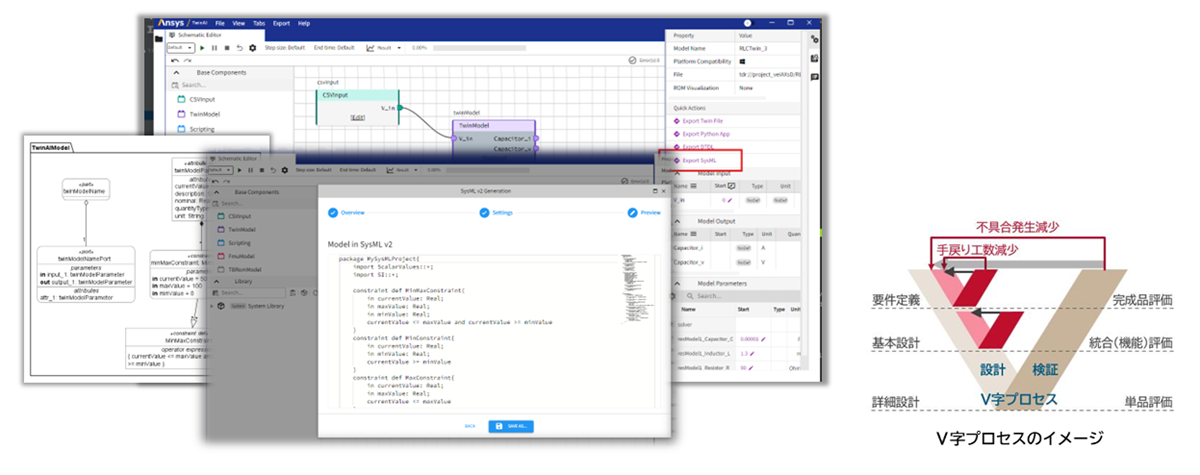The image size is (1200, 475).
Task: Click the BACK button in SysML dialog
Action: 470,426
